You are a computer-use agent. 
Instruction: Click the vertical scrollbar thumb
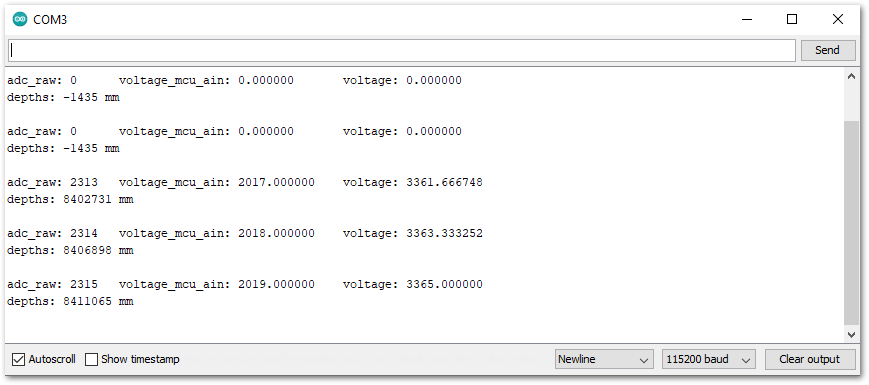(x=852, y=223)
